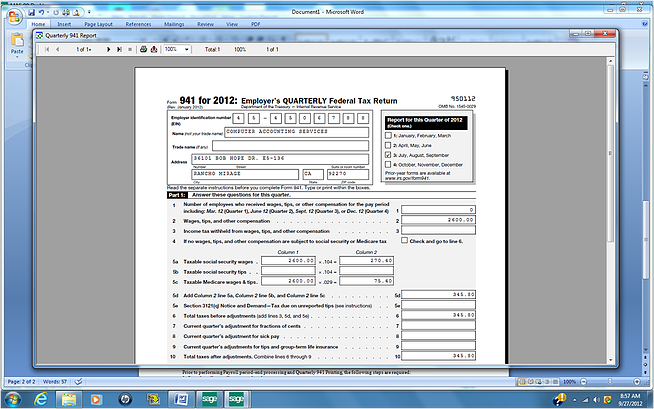The width and height of the screenshot is (654, 409).
Task: Open the Page Layout ribbon tab
Action: coord(98,24)
